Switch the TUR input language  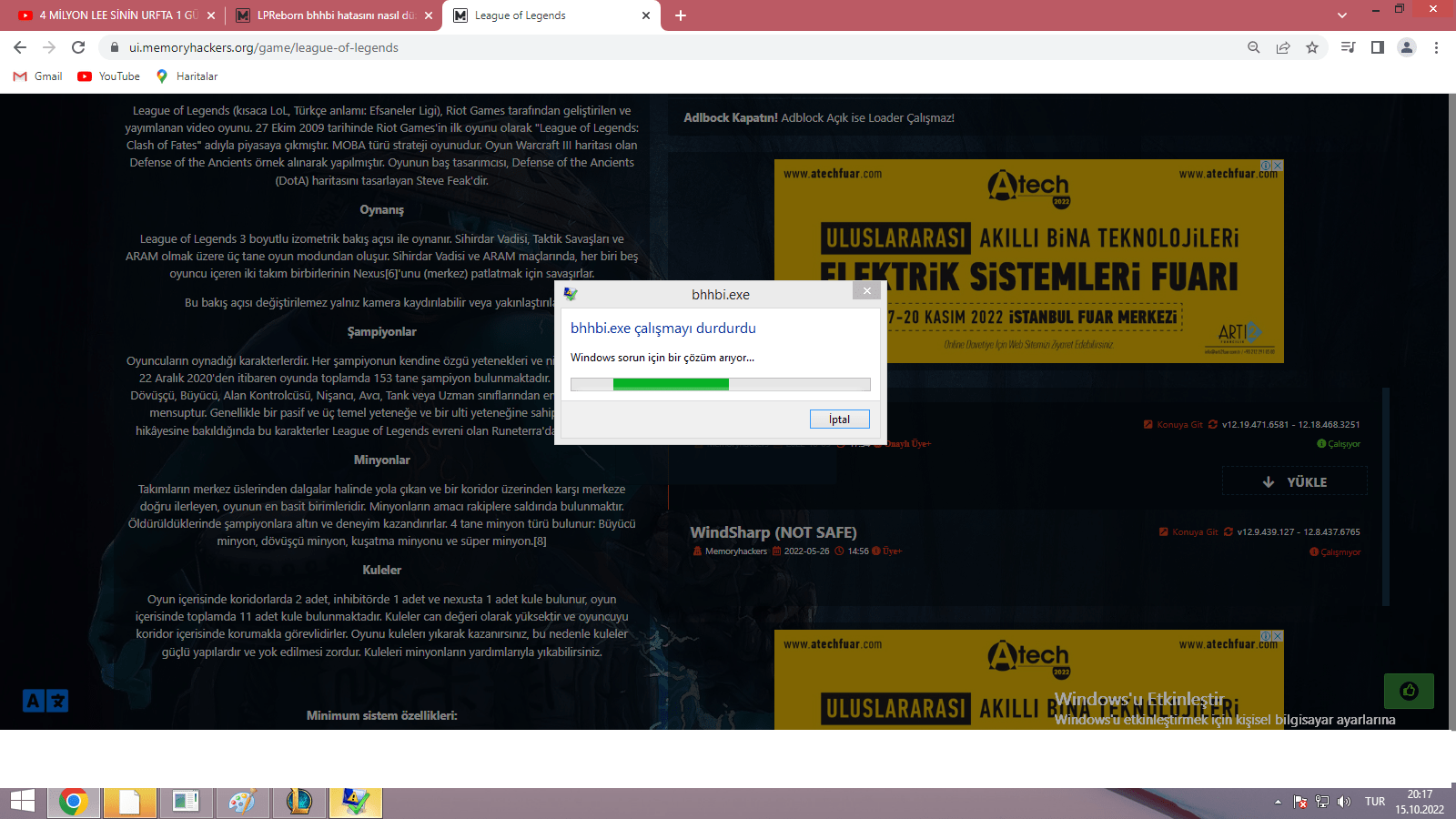[1375, 802]
